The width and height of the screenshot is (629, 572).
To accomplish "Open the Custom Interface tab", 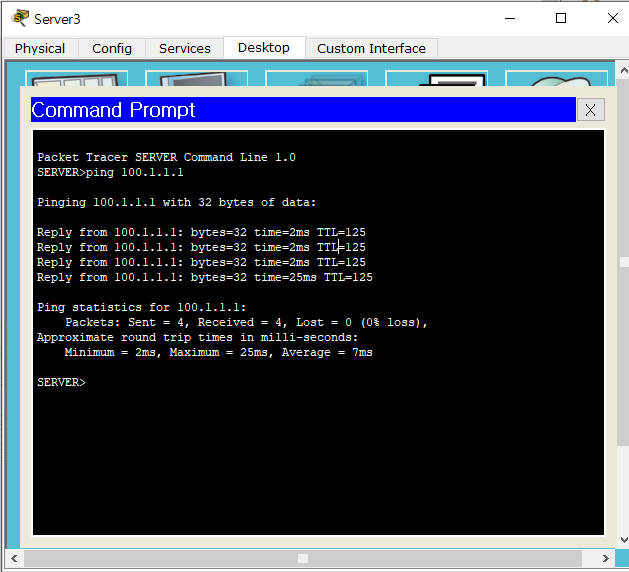I will click(371, 48).
